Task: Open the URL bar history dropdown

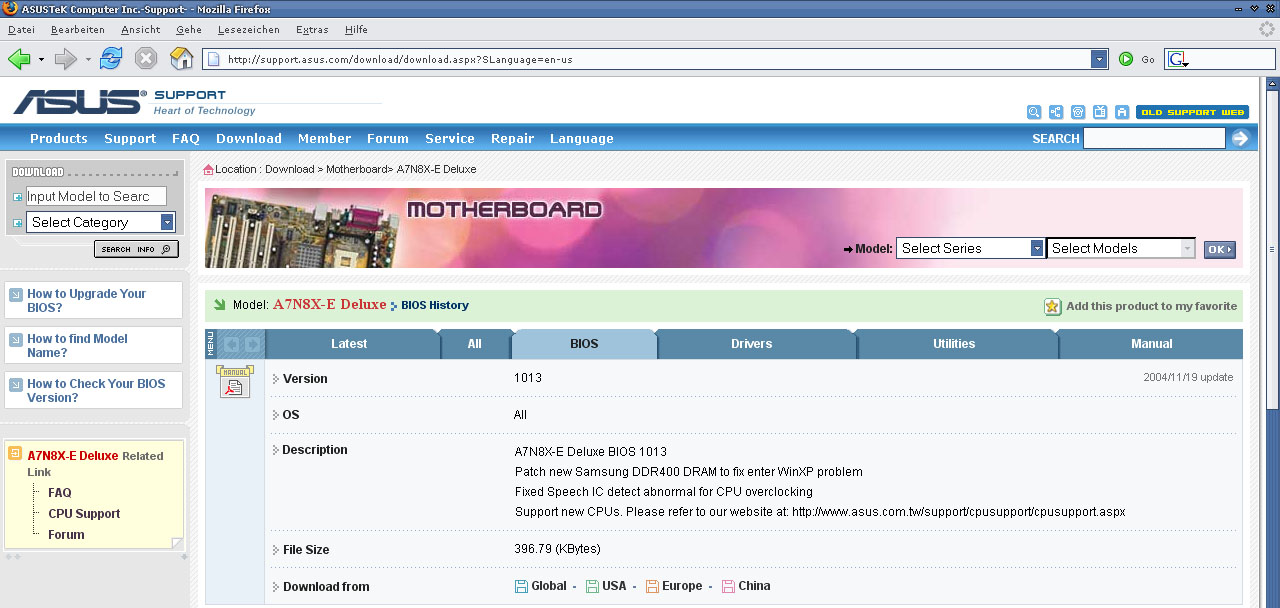Action: click(1099, 59)
